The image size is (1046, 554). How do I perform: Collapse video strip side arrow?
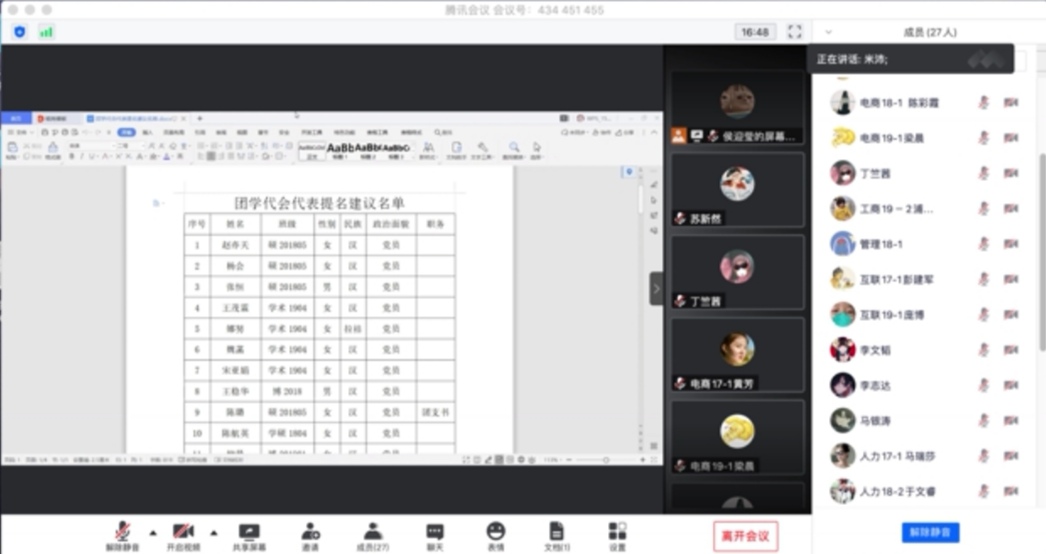pos(656,288)
